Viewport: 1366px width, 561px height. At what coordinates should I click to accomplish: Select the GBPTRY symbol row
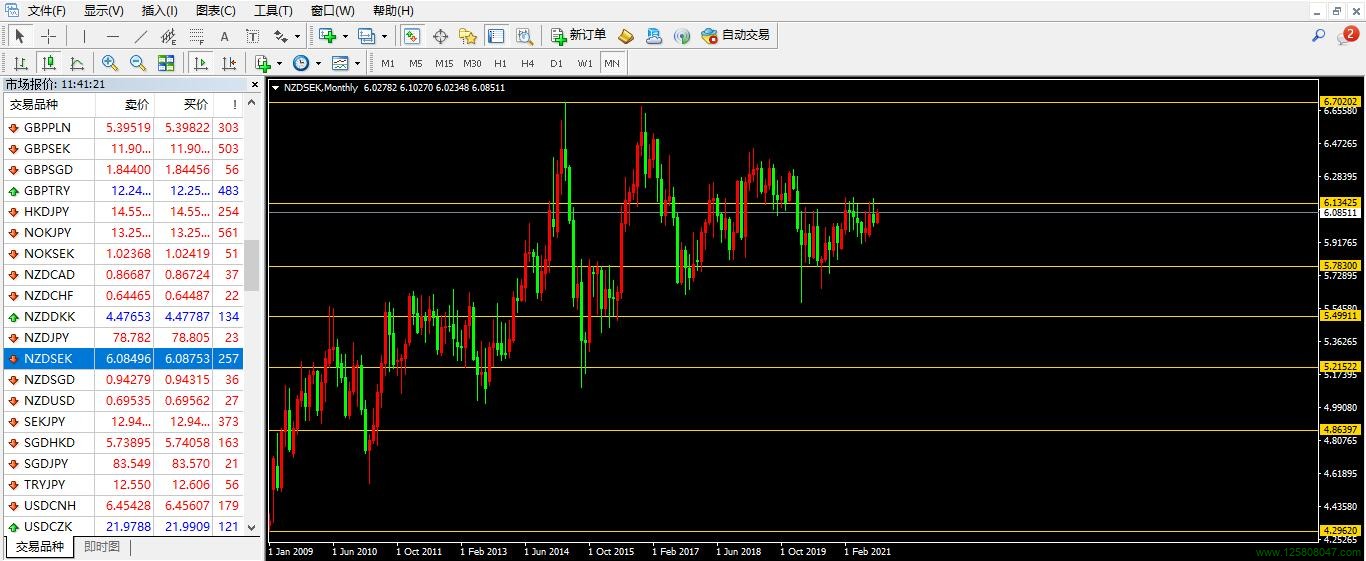click(x=123, y=190)
